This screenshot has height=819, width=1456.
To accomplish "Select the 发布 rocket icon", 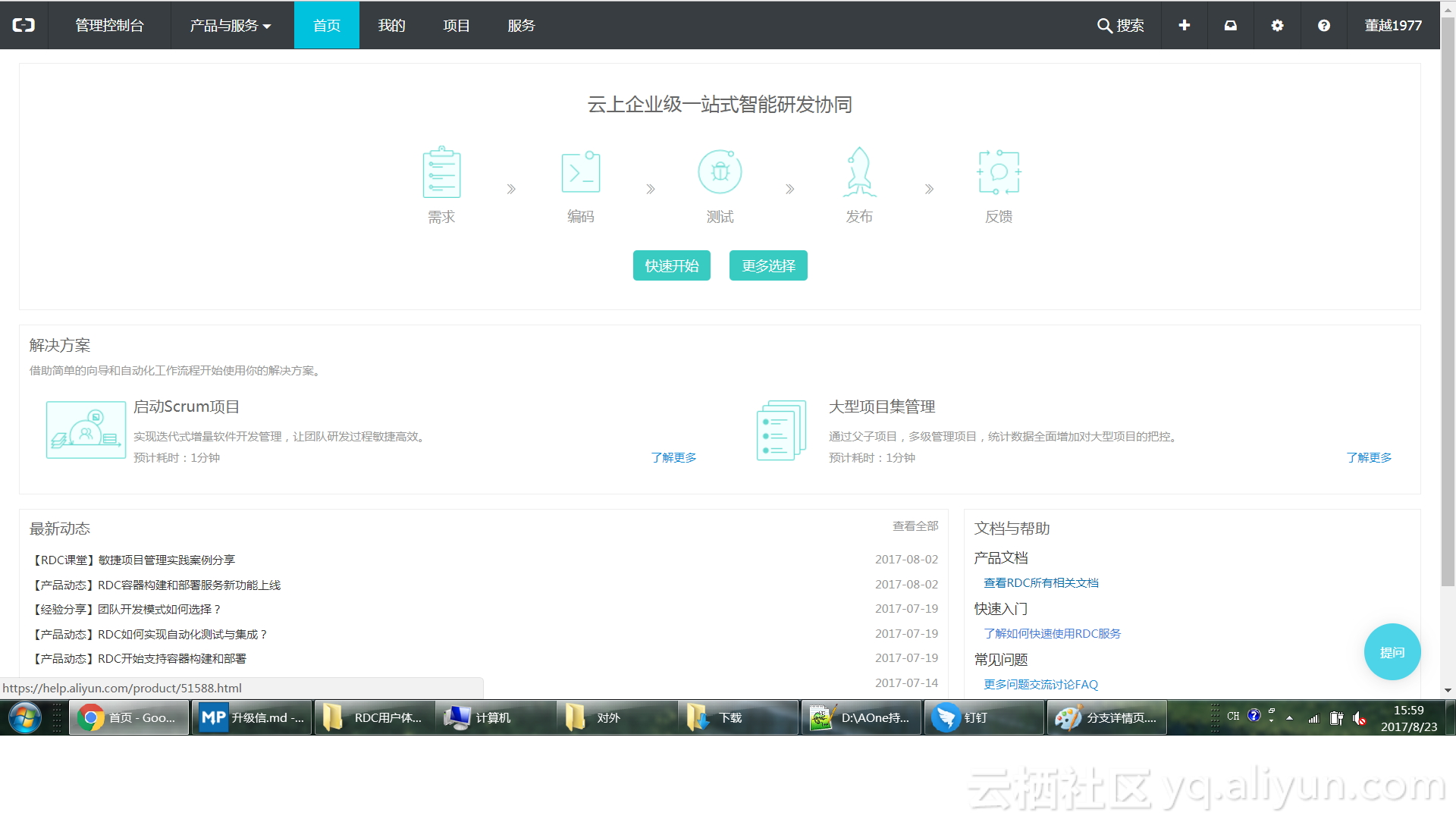I will coord(859,172).
